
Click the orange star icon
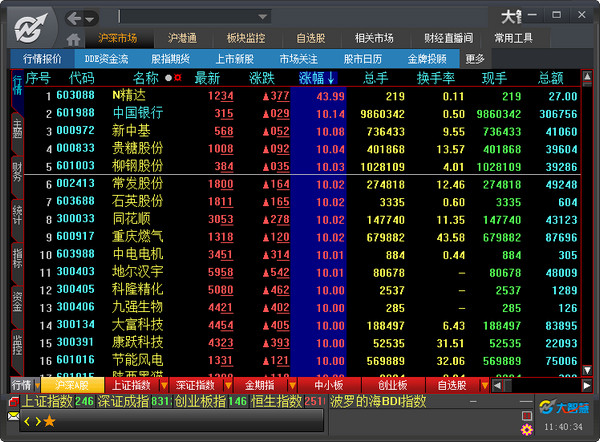pyautogui.click(x=49, y=421)
